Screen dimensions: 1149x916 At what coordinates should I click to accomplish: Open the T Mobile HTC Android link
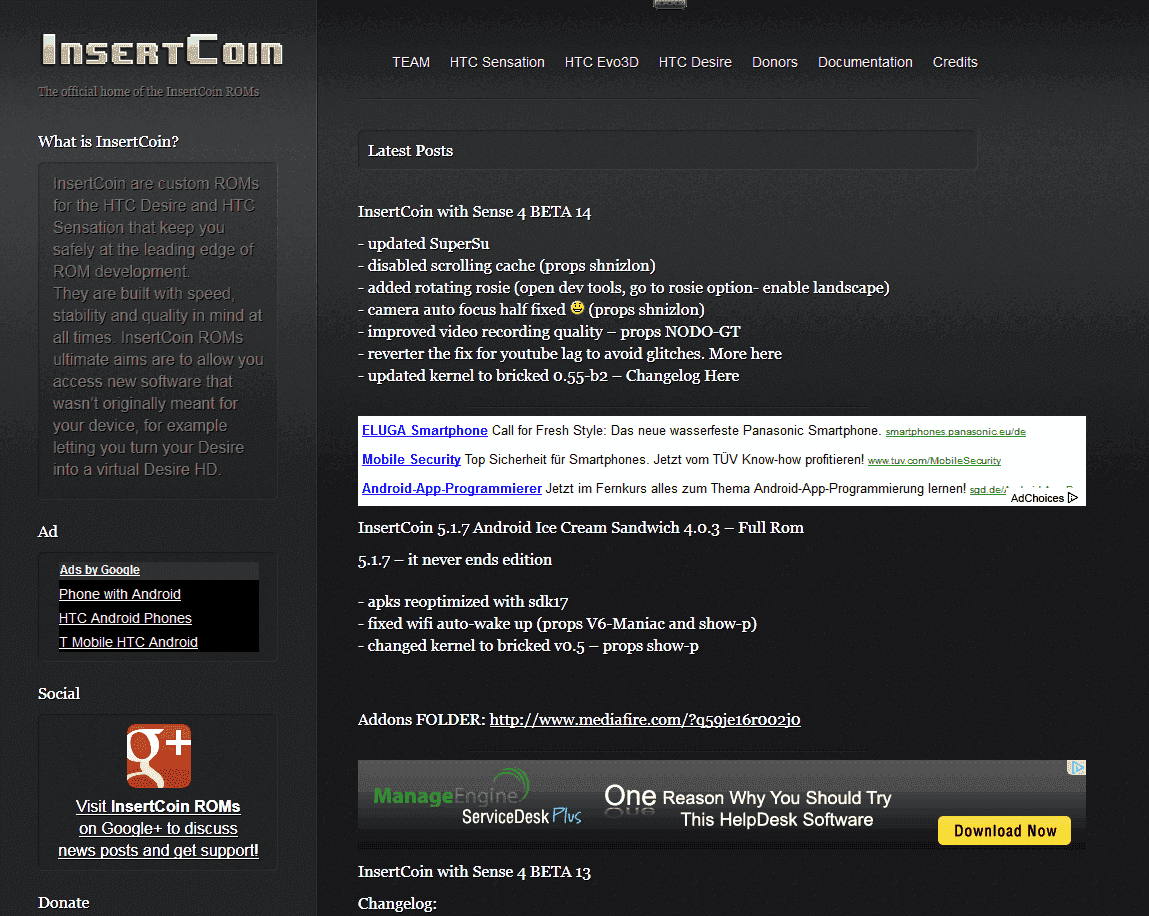[x=128, y=642]
